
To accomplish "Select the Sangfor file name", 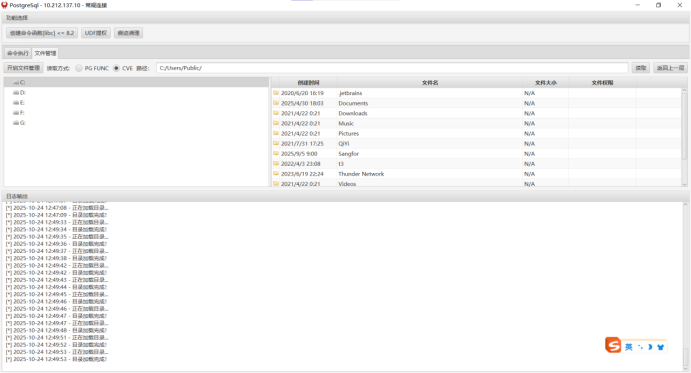I will (349, 154).
